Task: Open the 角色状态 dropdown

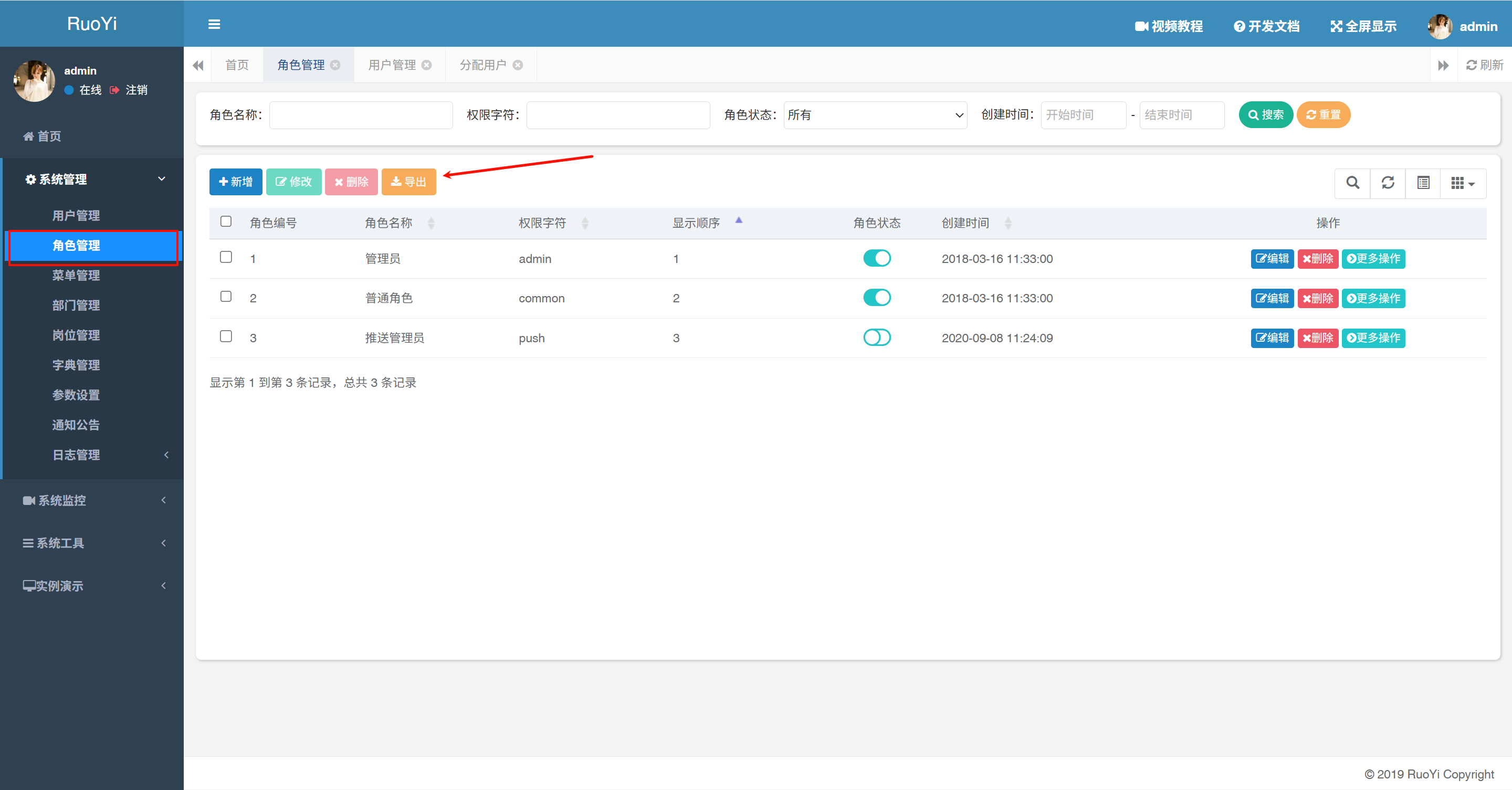Action: click(x=875, y=115)
